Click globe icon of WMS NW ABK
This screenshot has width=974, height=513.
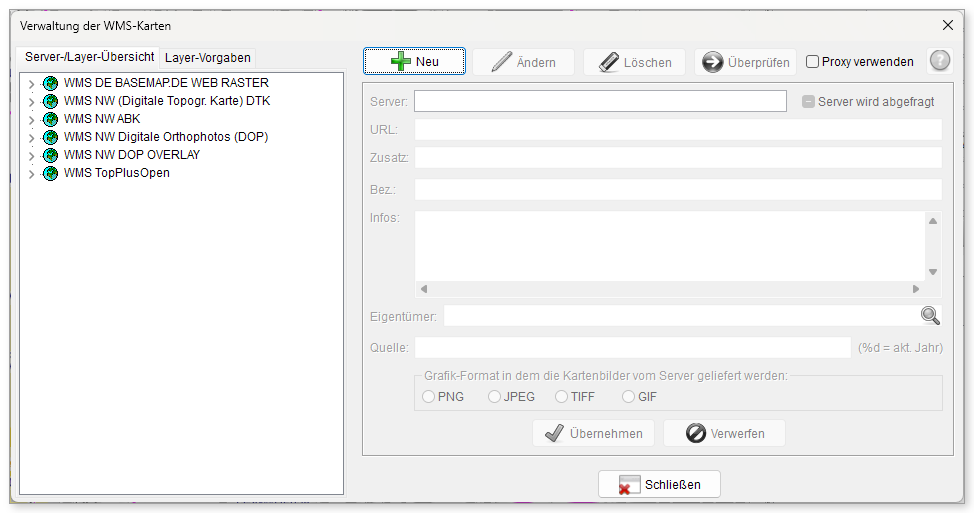point(50,119)
